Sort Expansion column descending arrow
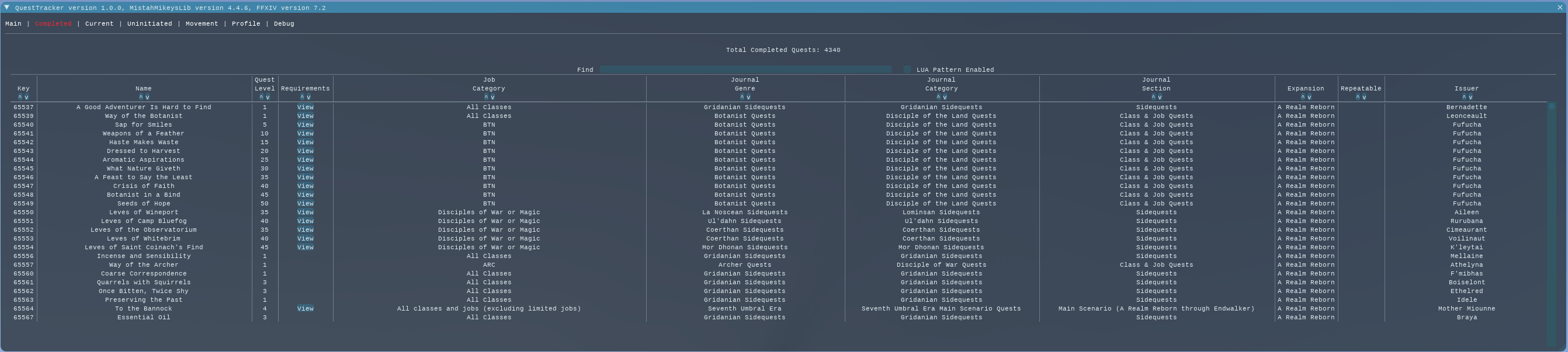Viewport: 1568px width, 352px height. [1309, 97]
